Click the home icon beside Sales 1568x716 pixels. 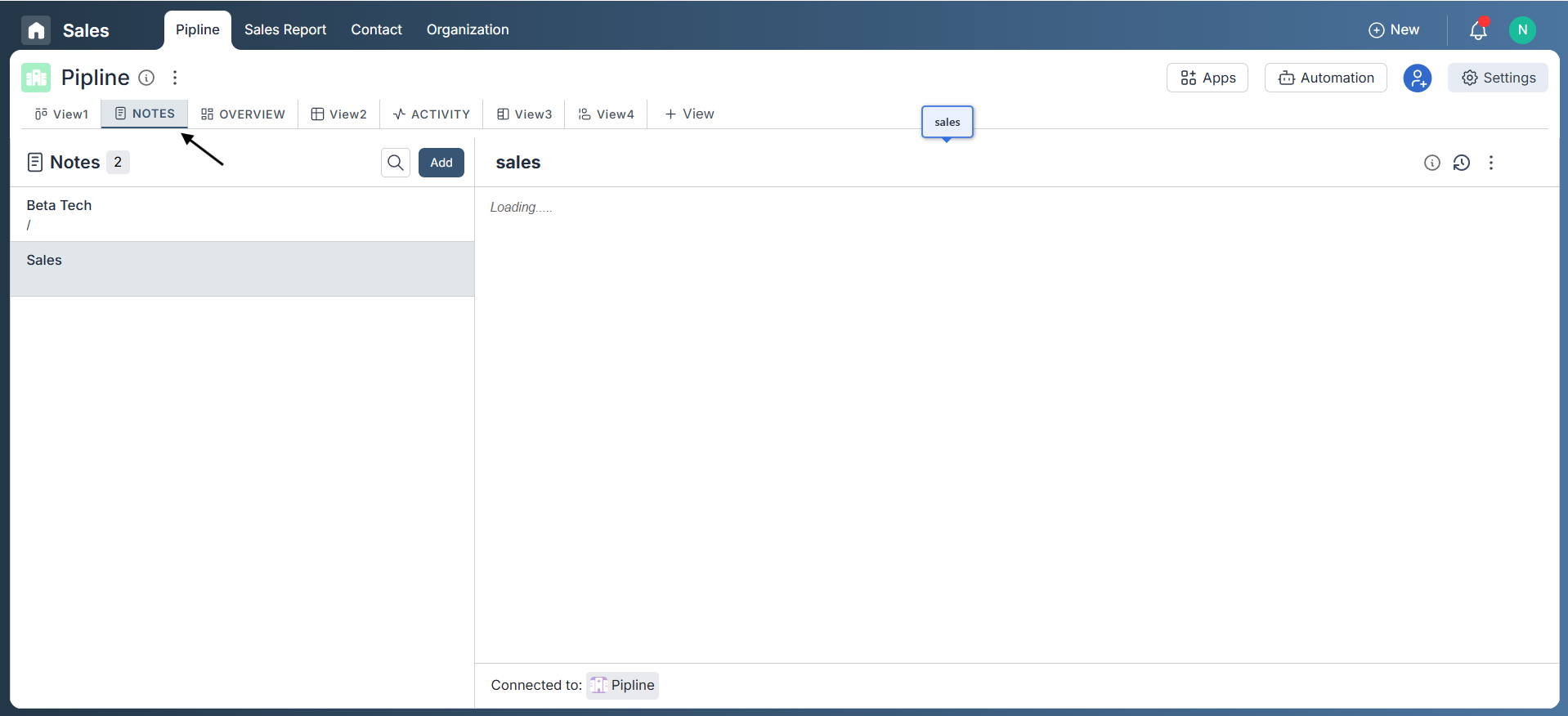(36, 30)
